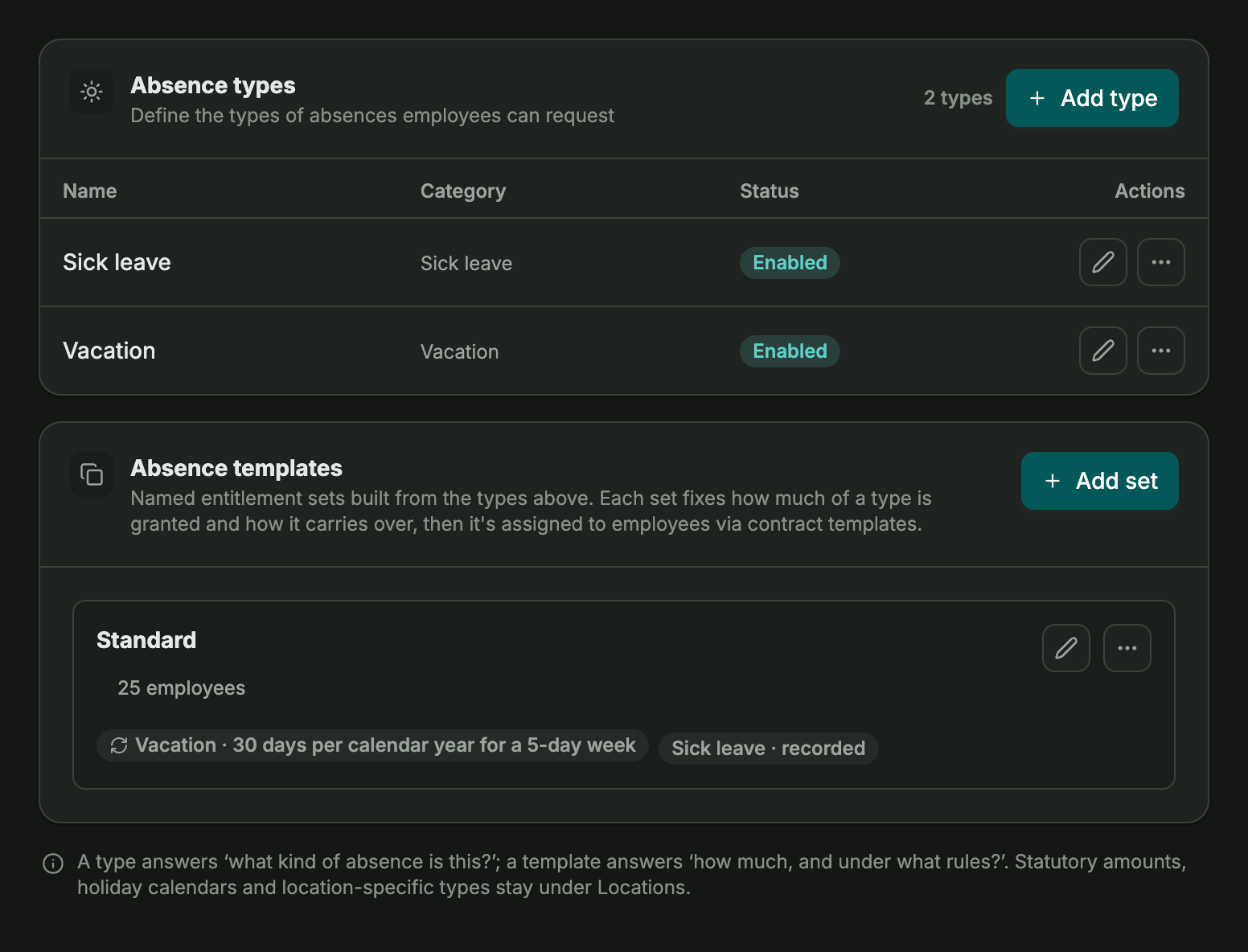Click the Category column header
The width and height of the screenshot is (1248, 952).
(x=463, y=191)
